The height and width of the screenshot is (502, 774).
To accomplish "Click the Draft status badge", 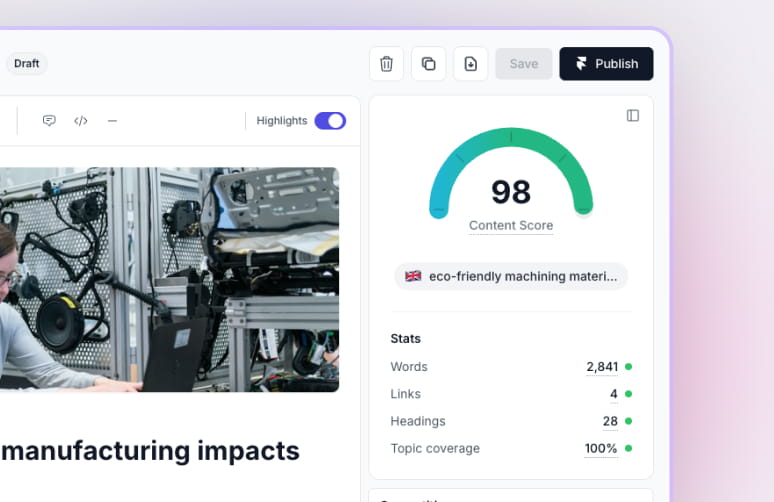I will click(27, 64).
